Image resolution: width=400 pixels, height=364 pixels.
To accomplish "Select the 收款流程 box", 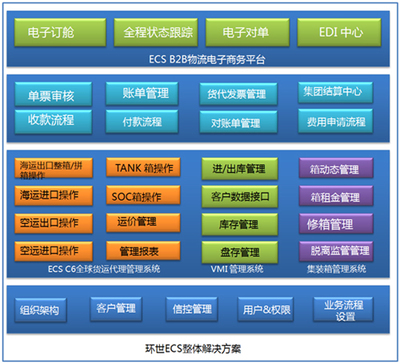I will click(x=53, y=122).
